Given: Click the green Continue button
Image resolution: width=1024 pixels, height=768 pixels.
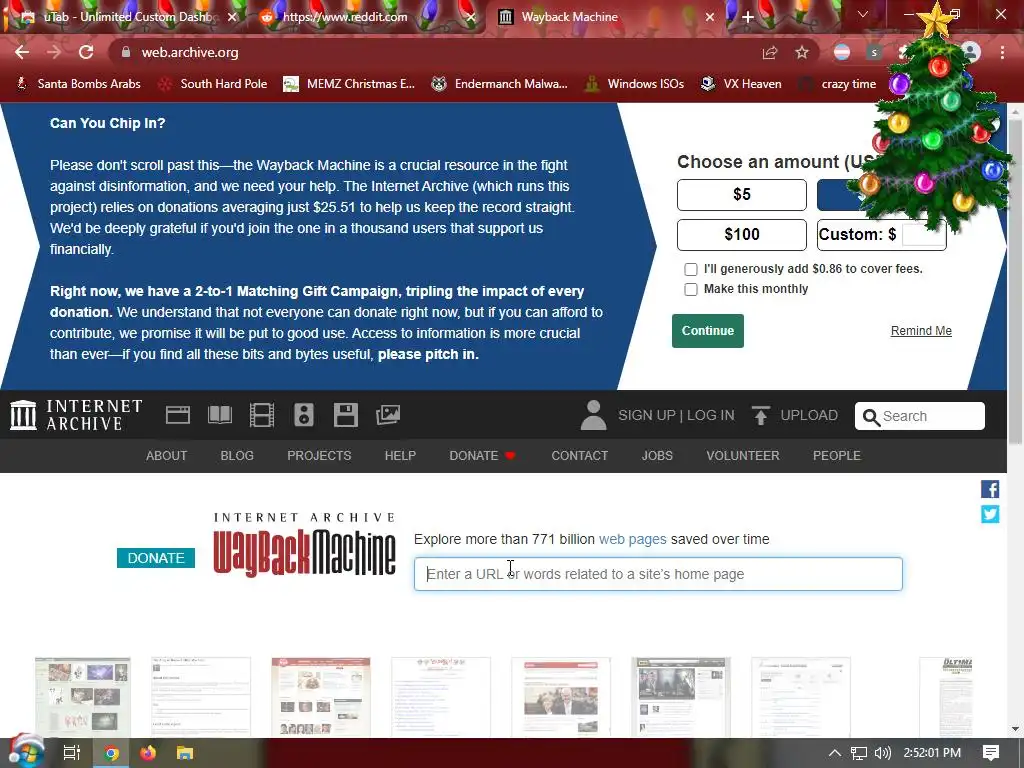Looking at the screenshot, I should click(x=708, y=330).
